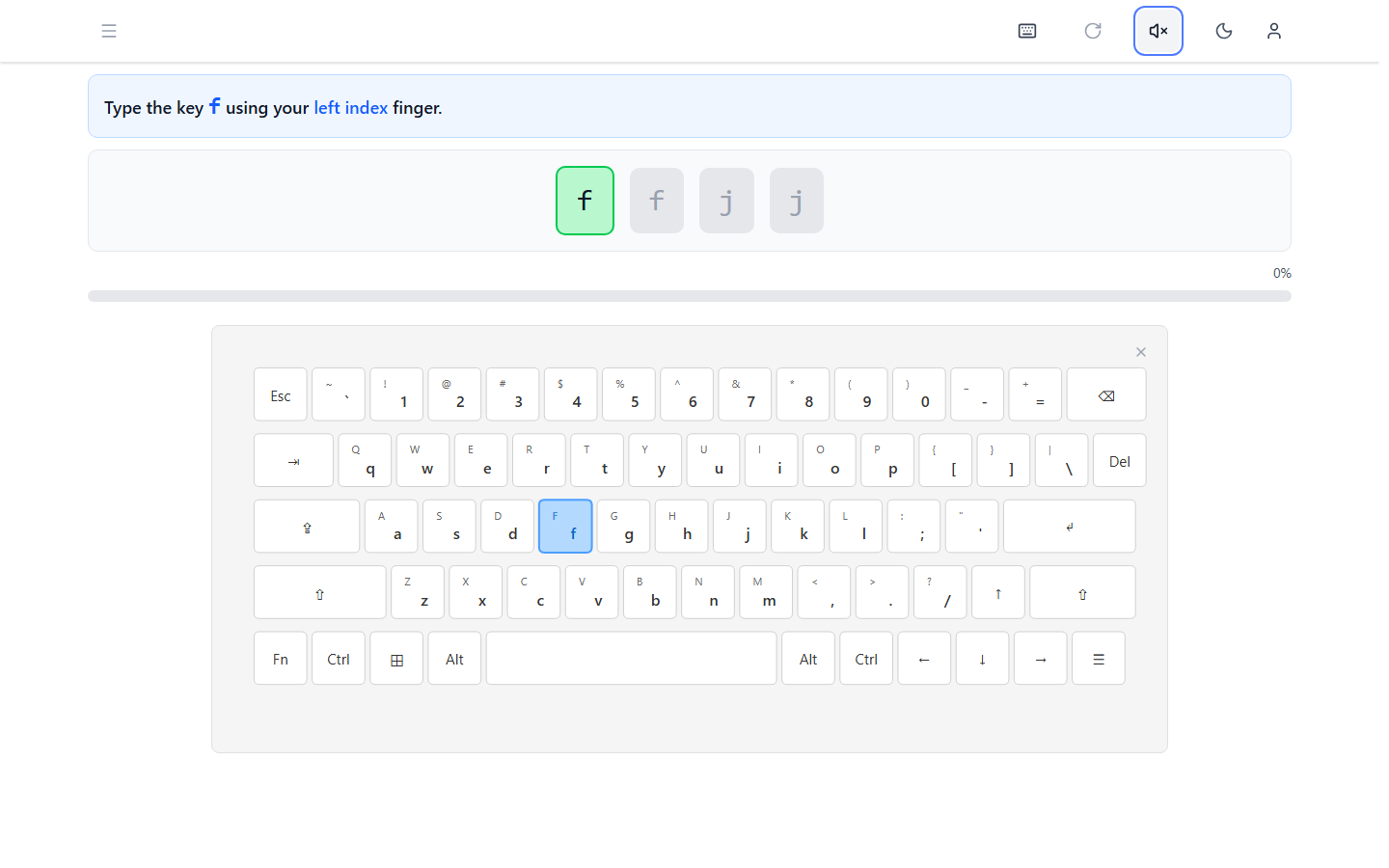Click the green active f character tile
This screenshot has width=1389, height=868.
pyautogui.click(x=585, y=201)
